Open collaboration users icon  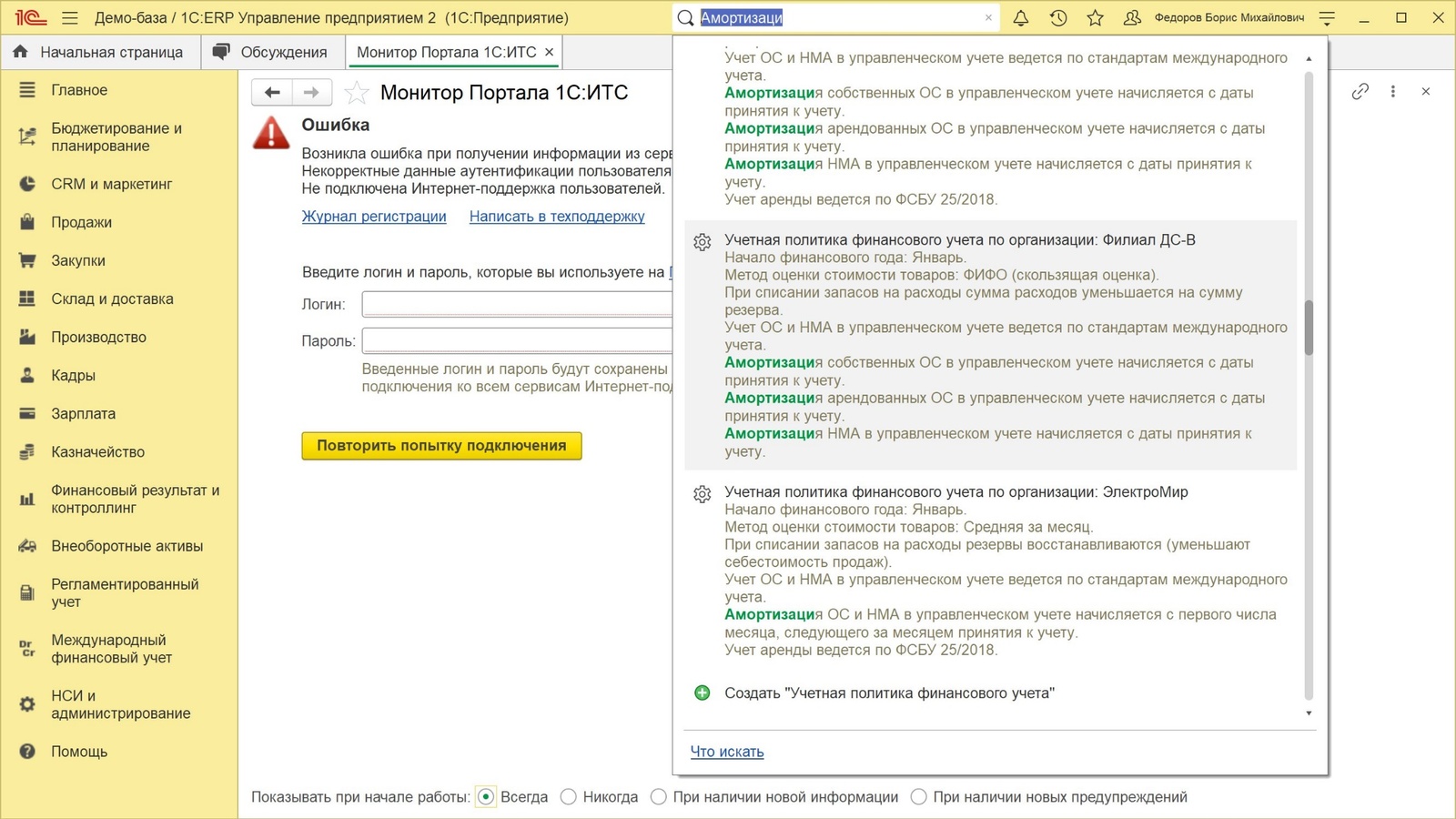[1132, 17]
